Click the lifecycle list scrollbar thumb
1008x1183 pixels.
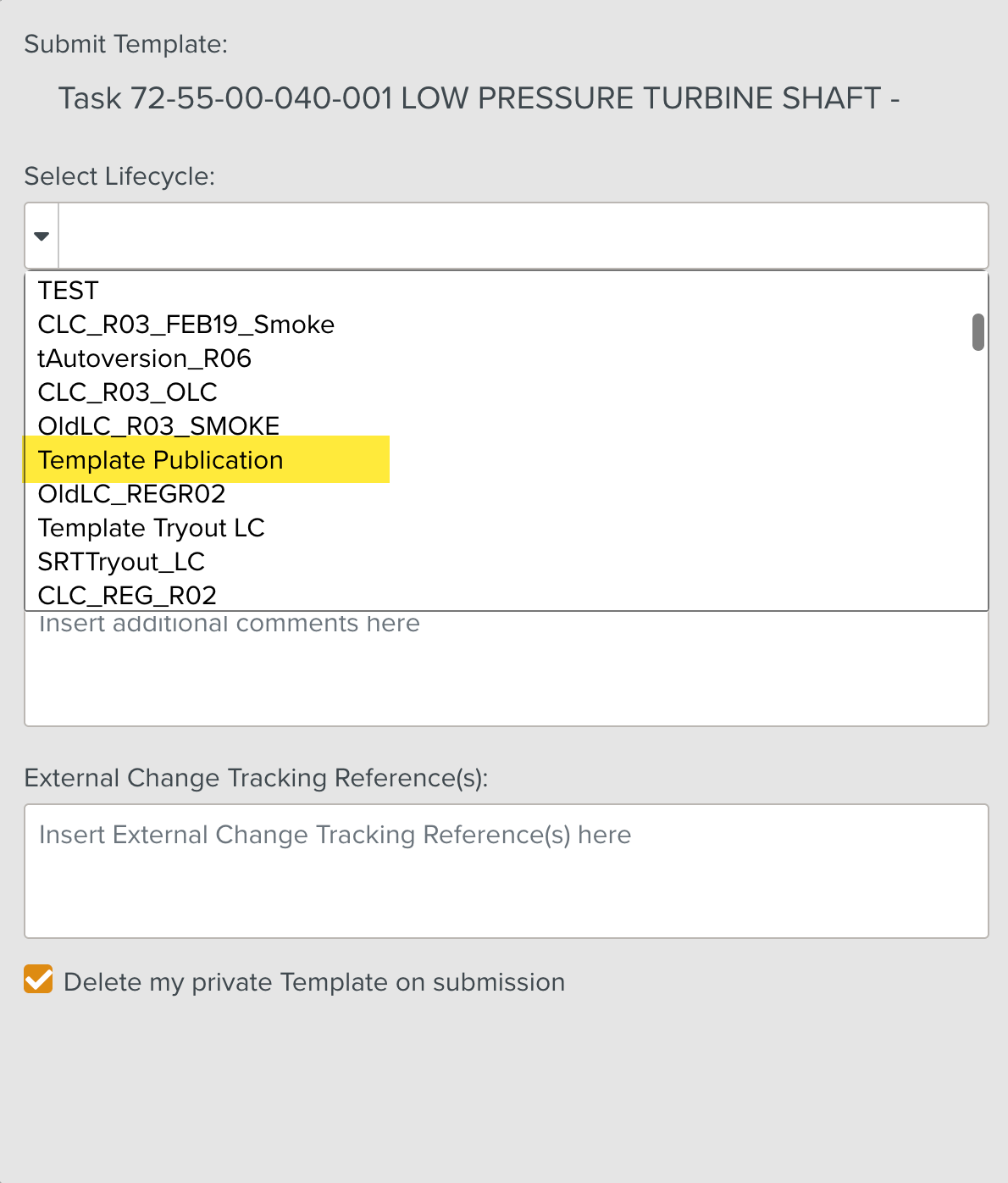979,333
